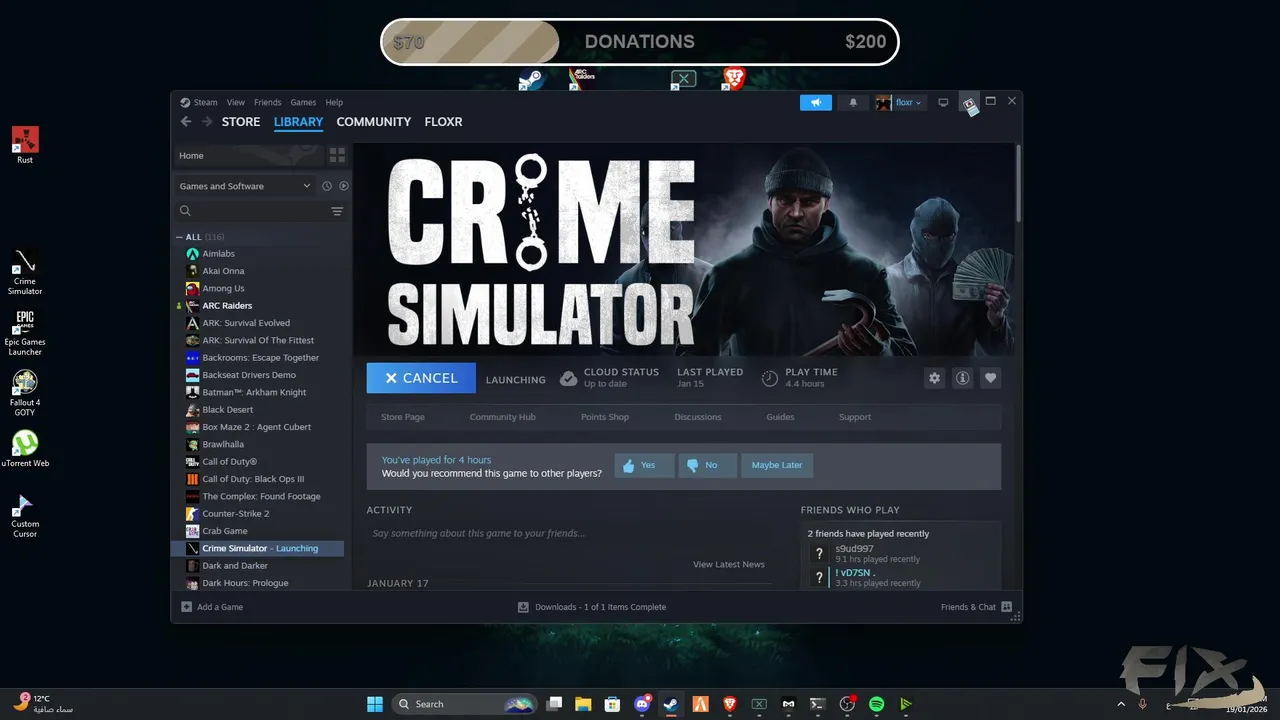Open the FLOXR profile tab

(x=443, y=122)
